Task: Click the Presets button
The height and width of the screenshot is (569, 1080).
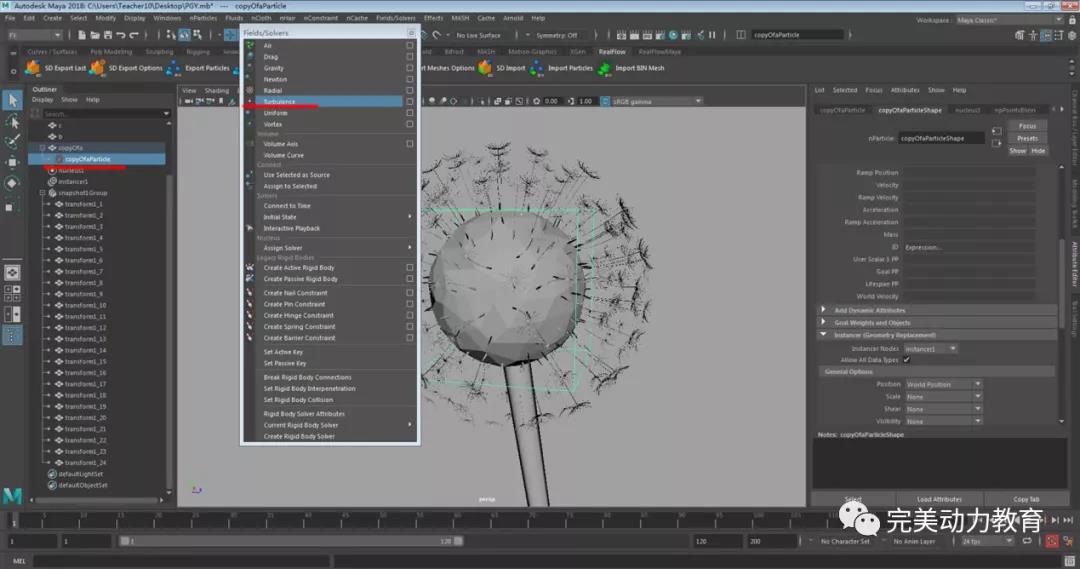Action: (x=1027, y=138)
